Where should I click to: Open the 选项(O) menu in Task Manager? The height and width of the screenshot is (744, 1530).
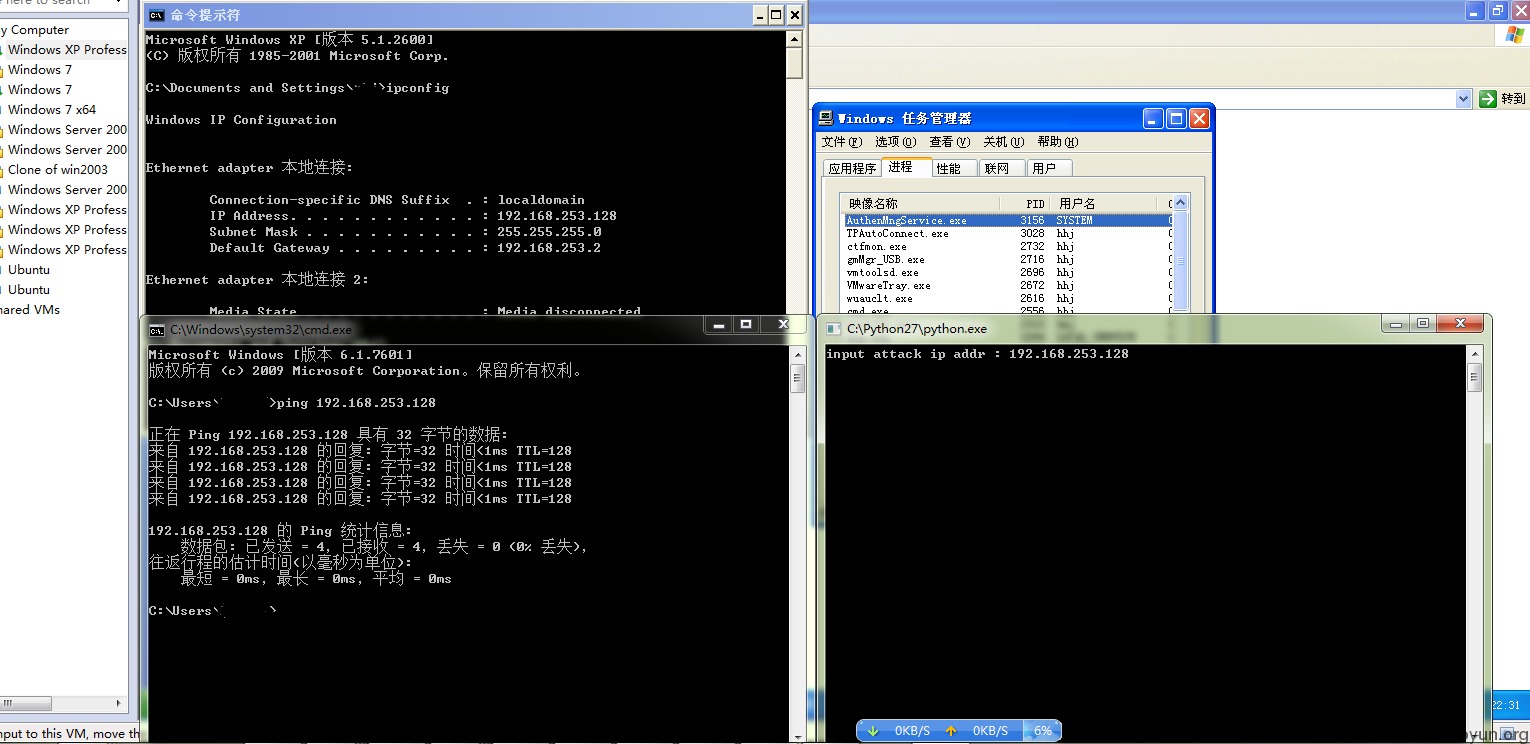coord(895,142)
